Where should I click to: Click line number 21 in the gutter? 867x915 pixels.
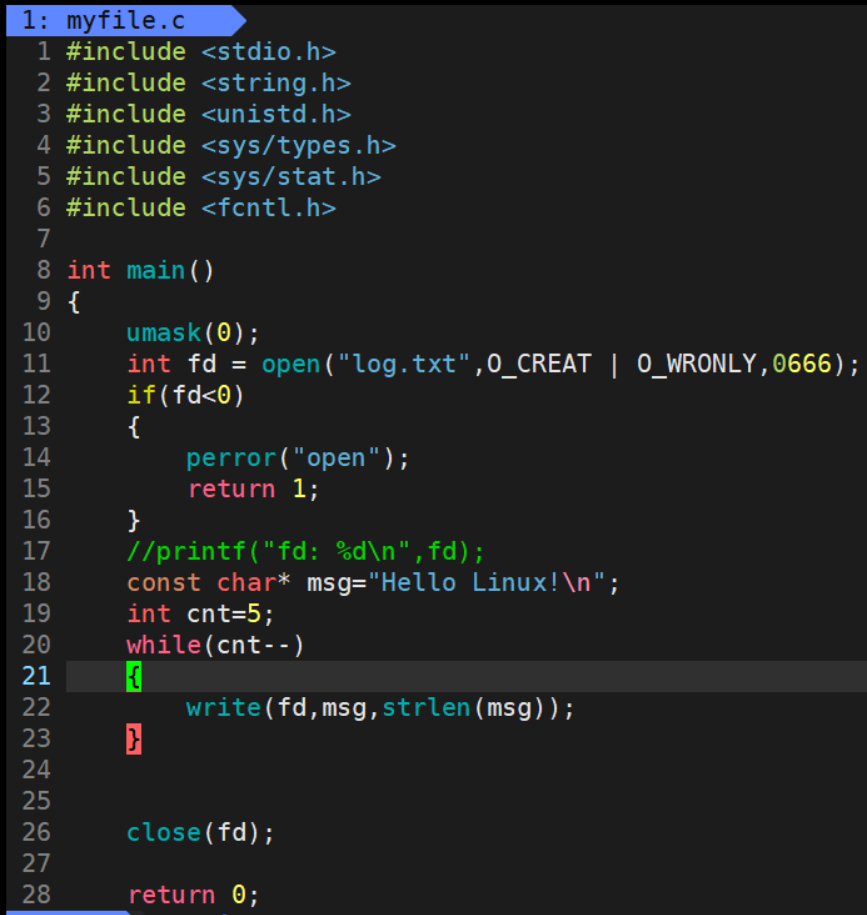click(36, 677)
